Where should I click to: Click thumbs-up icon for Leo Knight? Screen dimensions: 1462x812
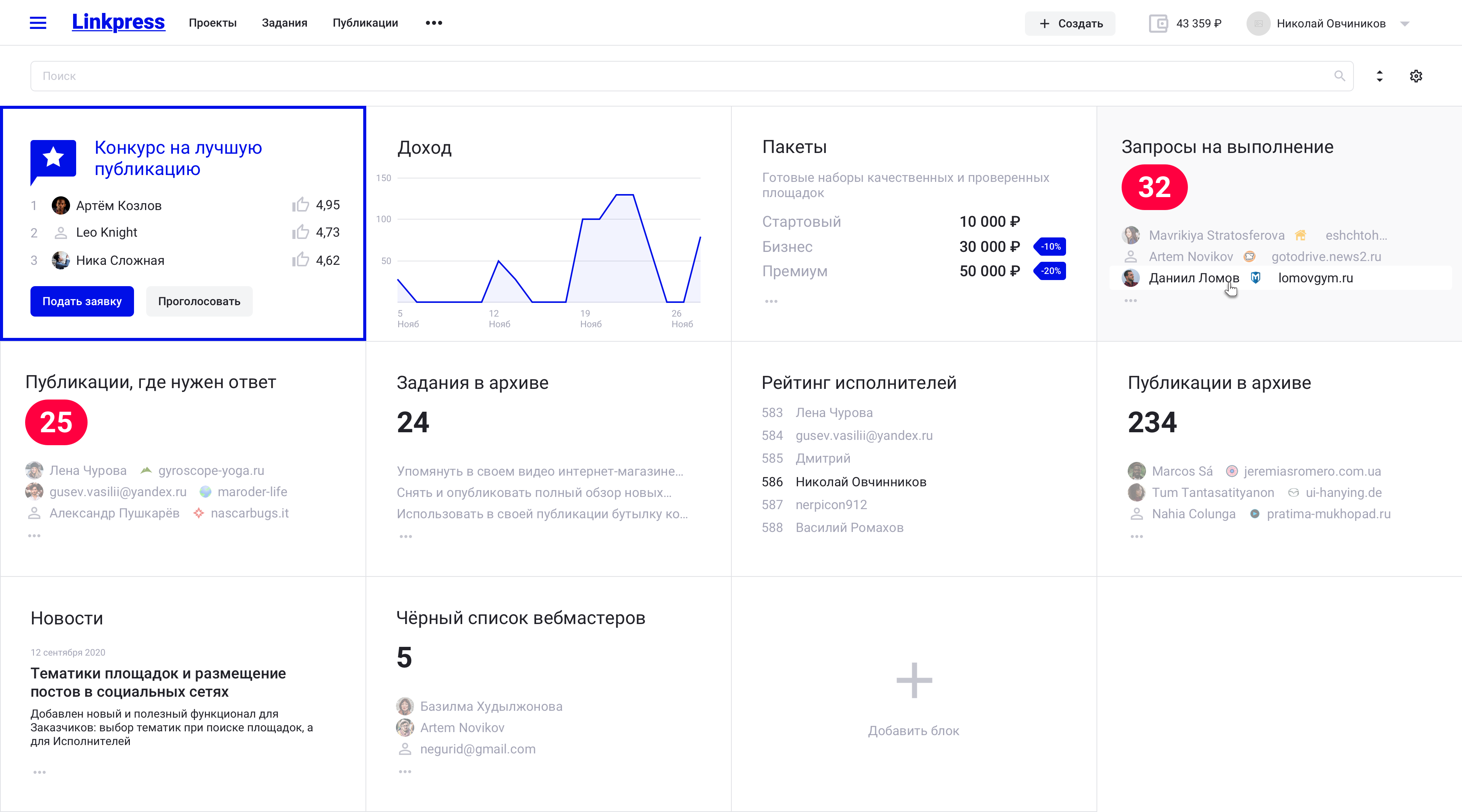[x=300, y=232]
